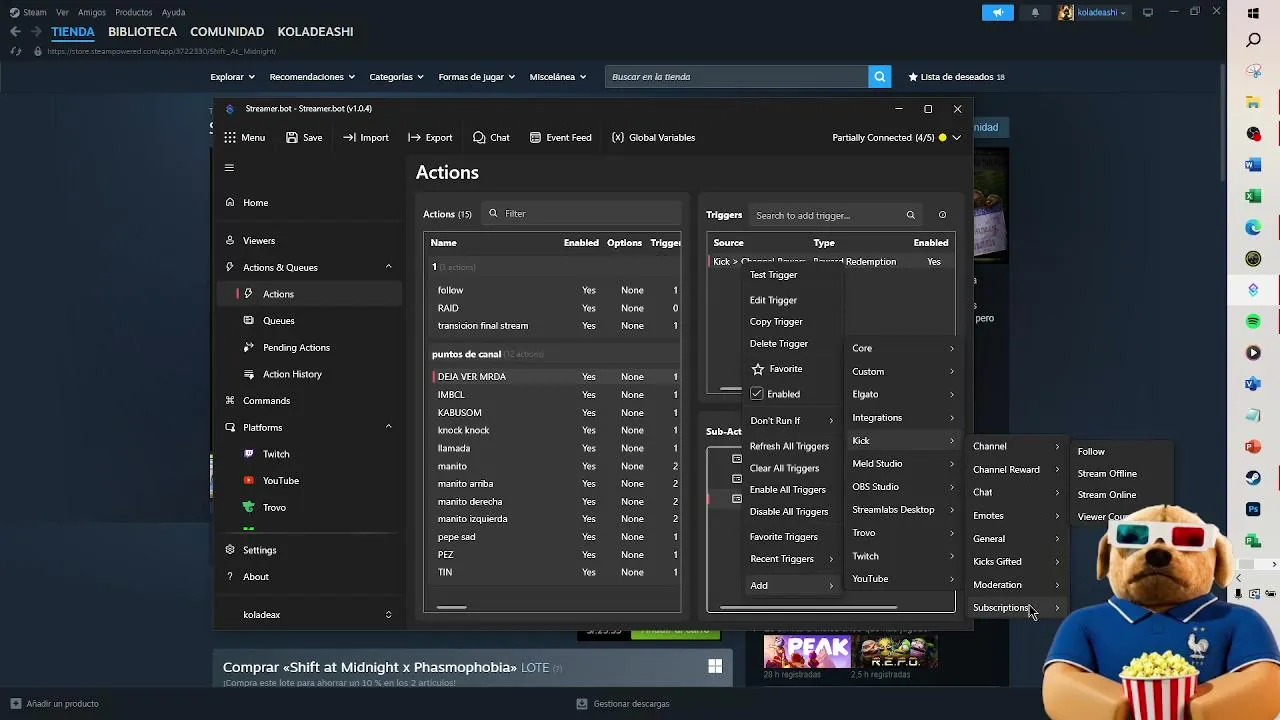Open Photoshop from the Windows taskbar

[1254, 509]
